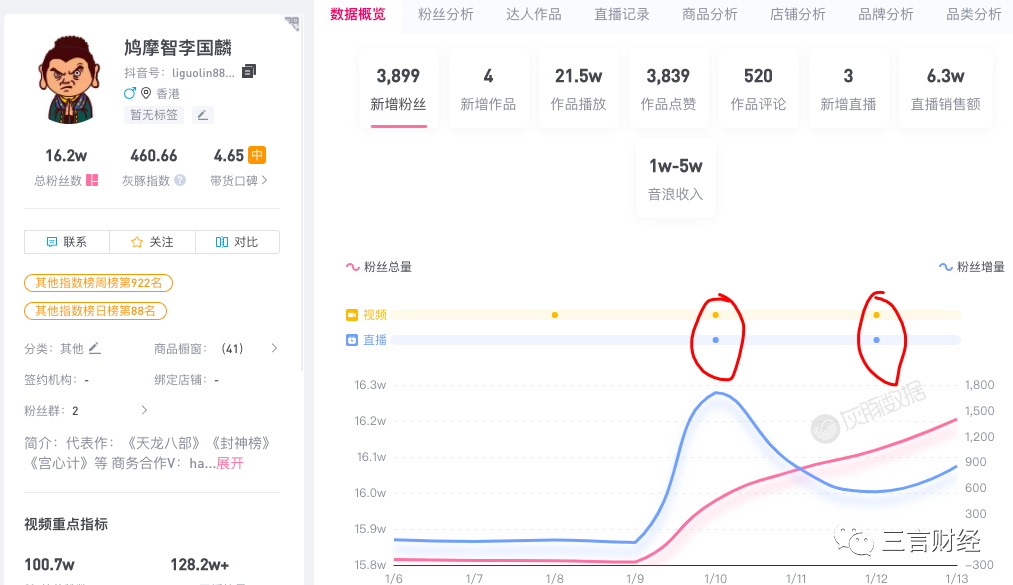This screenshot has height=585, width=1013.
Task: Click the 对比 compare button
Action: [237, 241]
